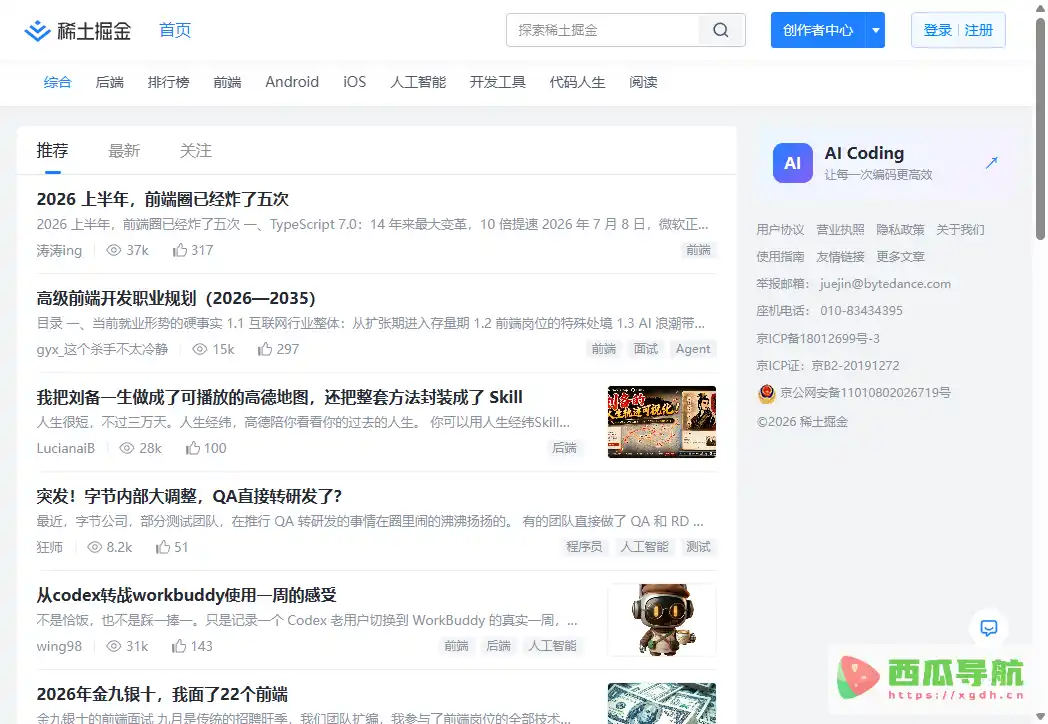Click the views eye icon showing 8.2k

coord(95,547)
